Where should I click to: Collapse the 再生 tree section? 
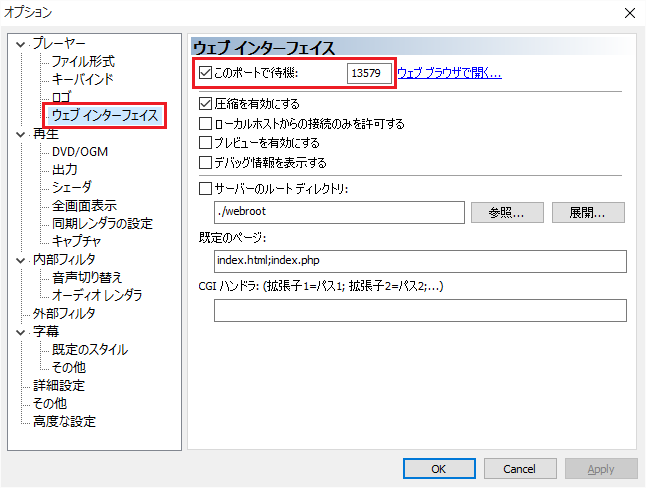22,134
